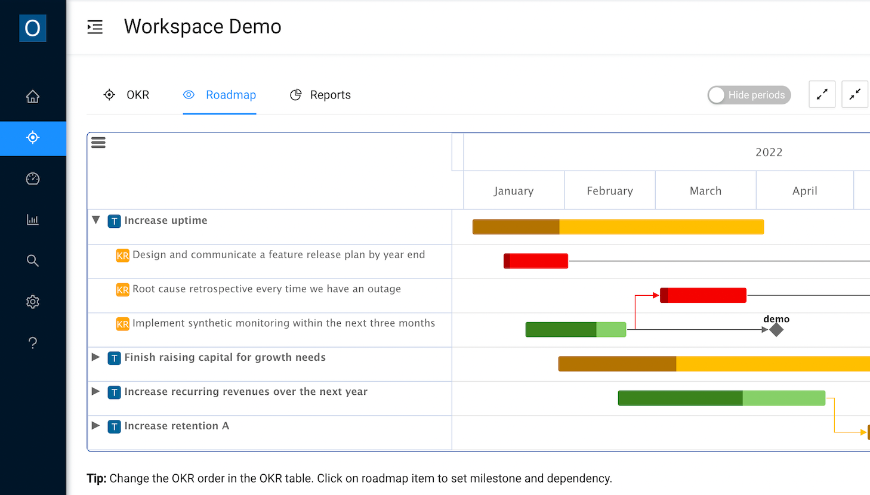
Task: Open the Home page from sidebar
Action: [33, 97]
